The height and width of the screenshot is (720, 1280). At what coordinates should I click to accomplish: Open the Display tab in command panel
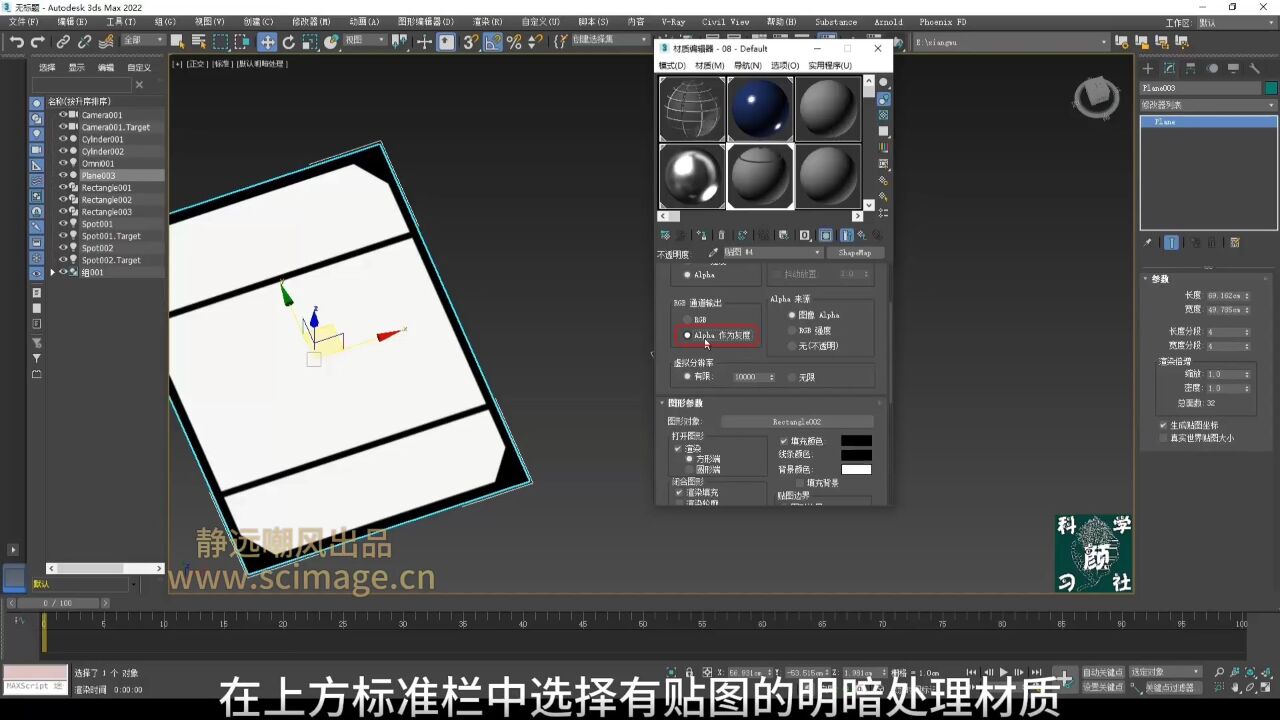(1233, 69)
